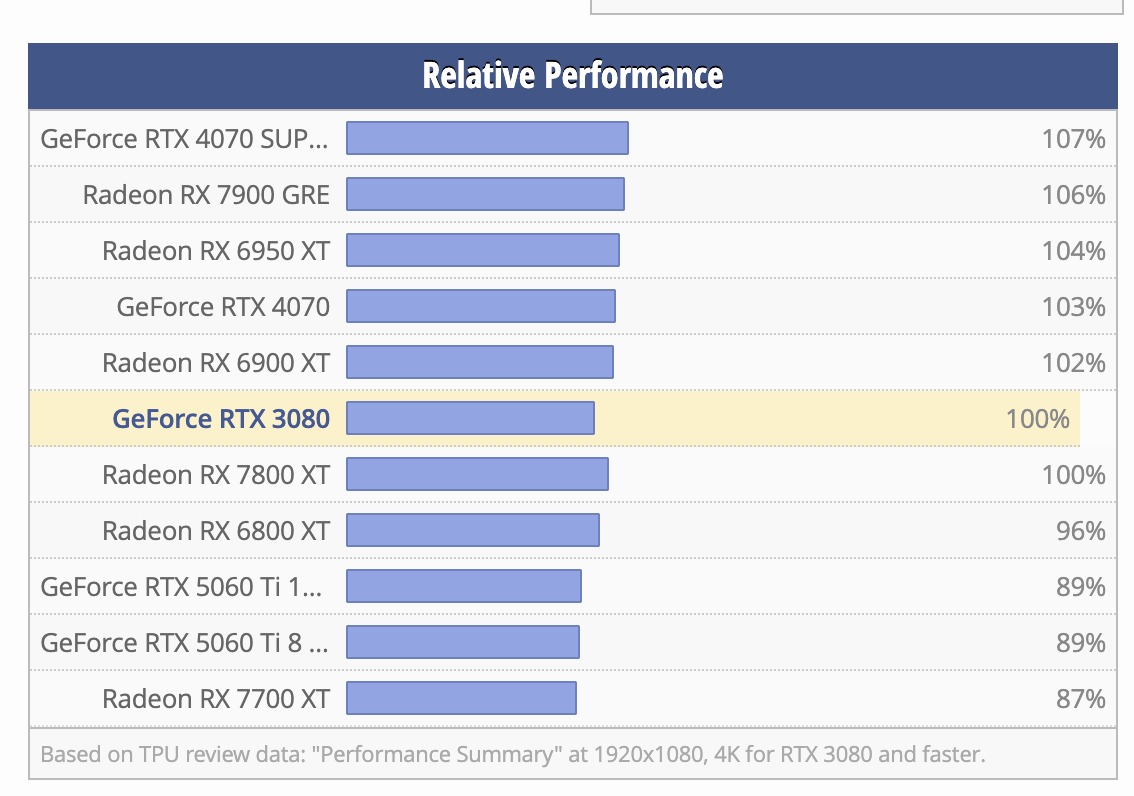Click the Radeon RX 6800 XT performance bar
1134x796 pixels.
tap(473, 531)
